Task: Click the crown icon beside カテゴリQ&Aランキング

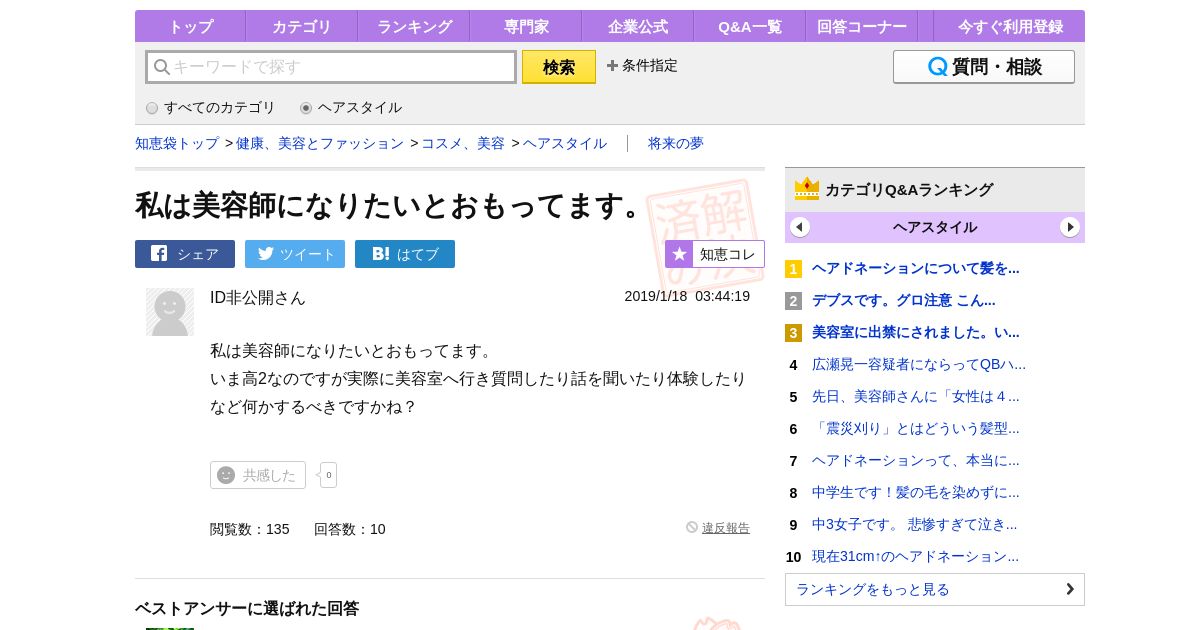Action: (x=806, y=189)
